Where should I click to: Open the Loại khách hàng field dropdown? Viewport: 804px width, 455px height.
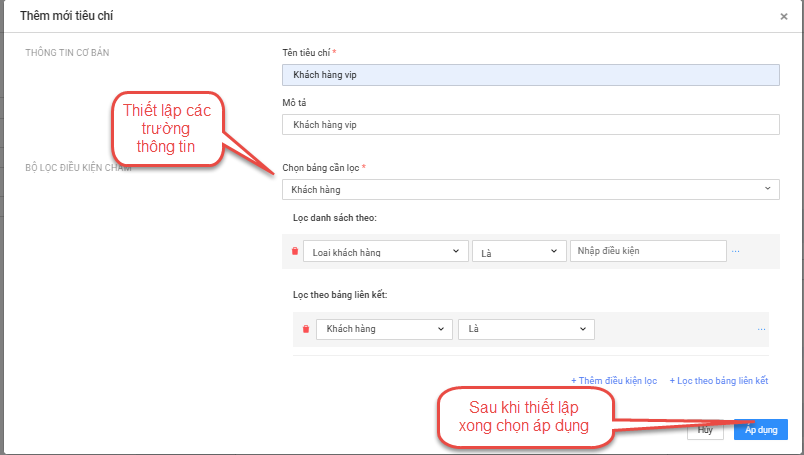pyautogui.click(x=386, y=251)
